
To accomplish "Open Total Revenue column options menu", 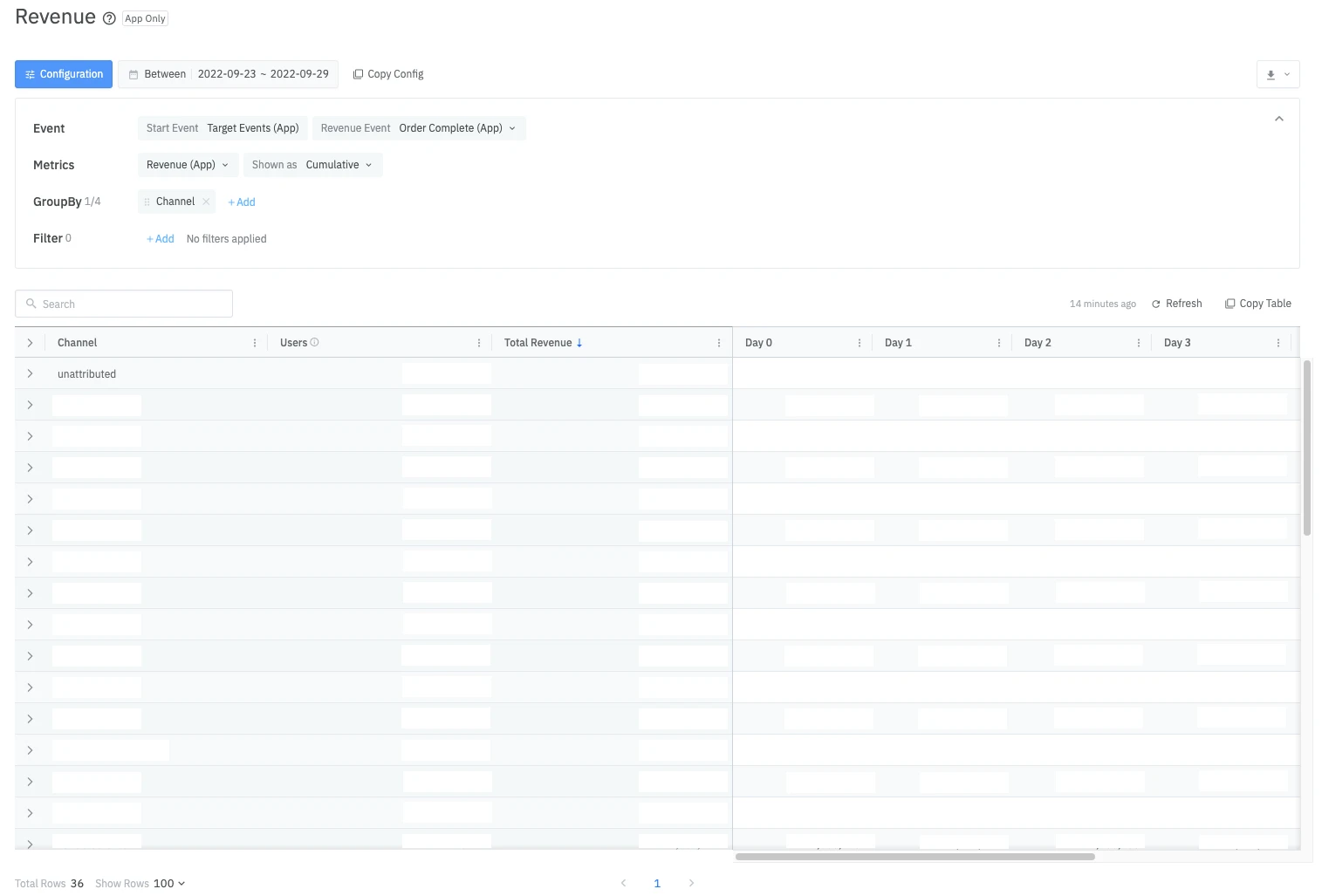I will point(719,343).
